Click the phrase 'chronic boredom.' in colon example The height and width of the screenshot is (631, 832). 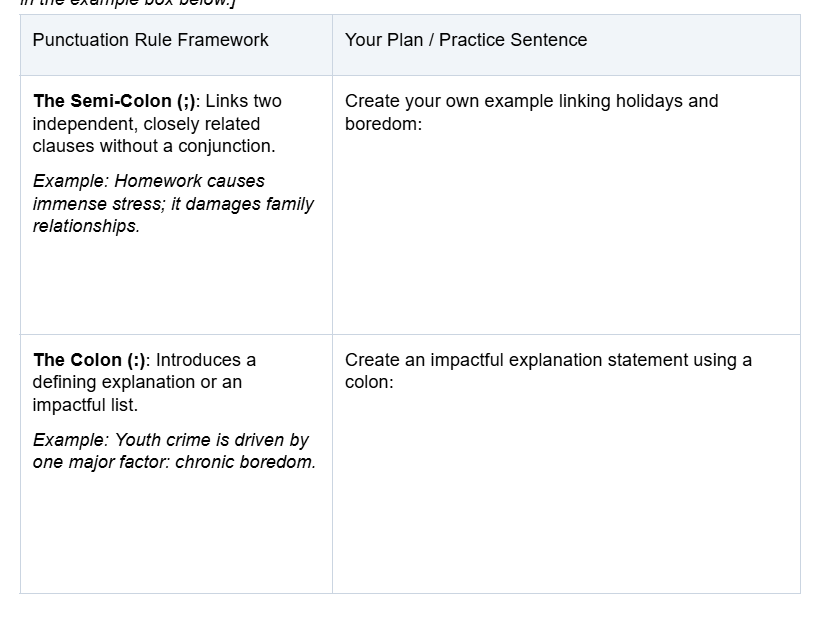click(245, 462)
